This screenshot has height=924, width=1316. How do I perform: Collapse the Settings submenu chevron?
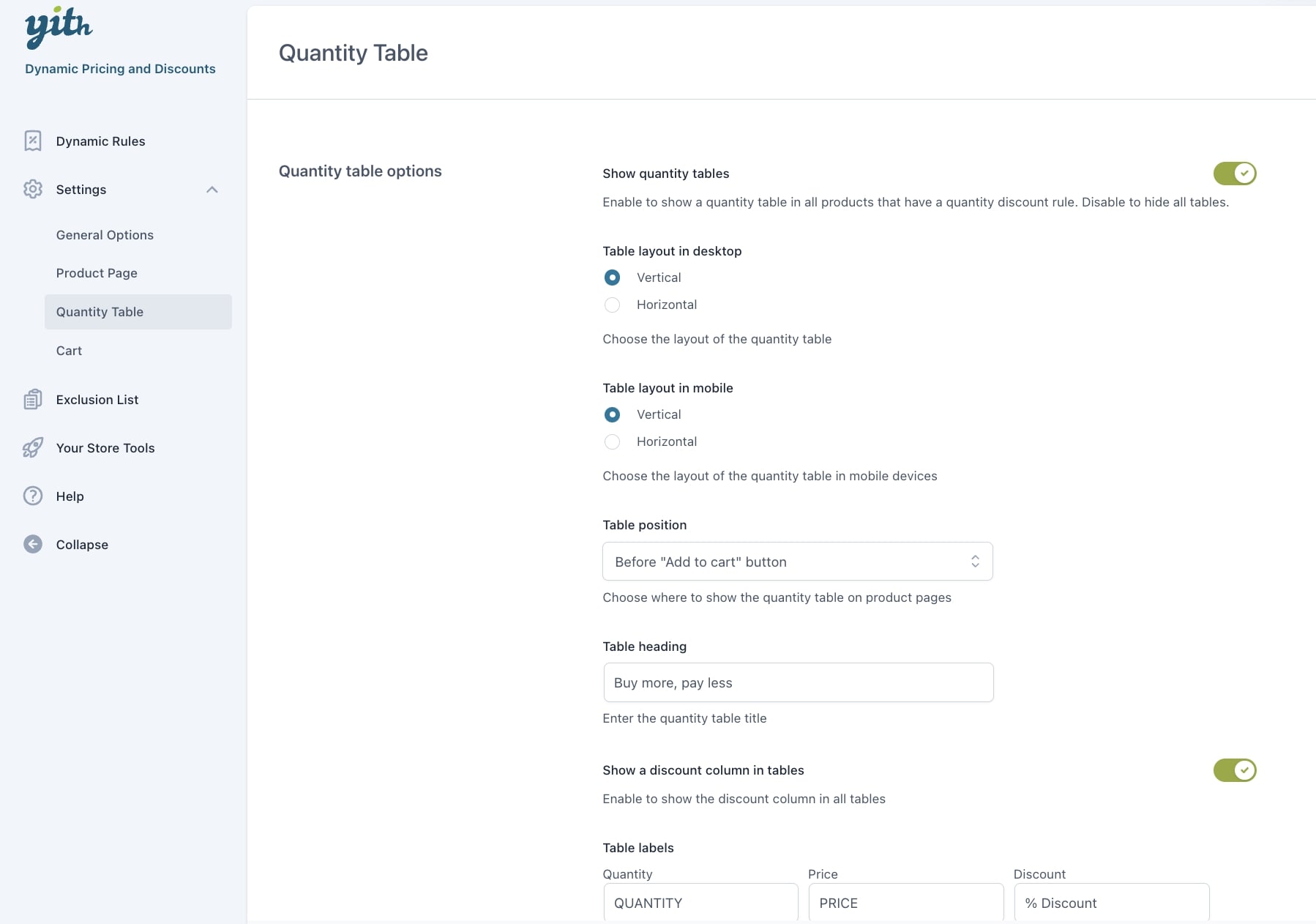(x=212, y=190)
